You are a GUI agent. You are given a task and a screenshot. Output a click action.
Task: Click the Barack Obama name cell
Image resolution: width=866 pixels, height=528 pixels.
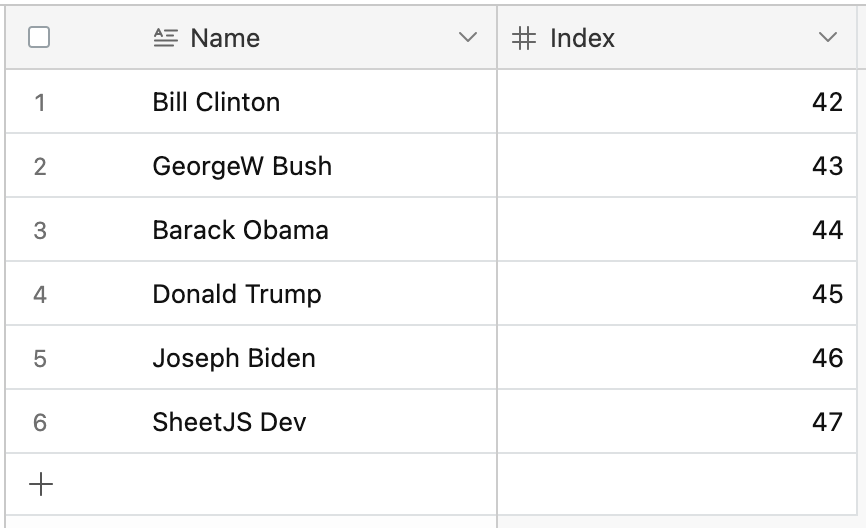pyautogui.click(x=240, y=230)
